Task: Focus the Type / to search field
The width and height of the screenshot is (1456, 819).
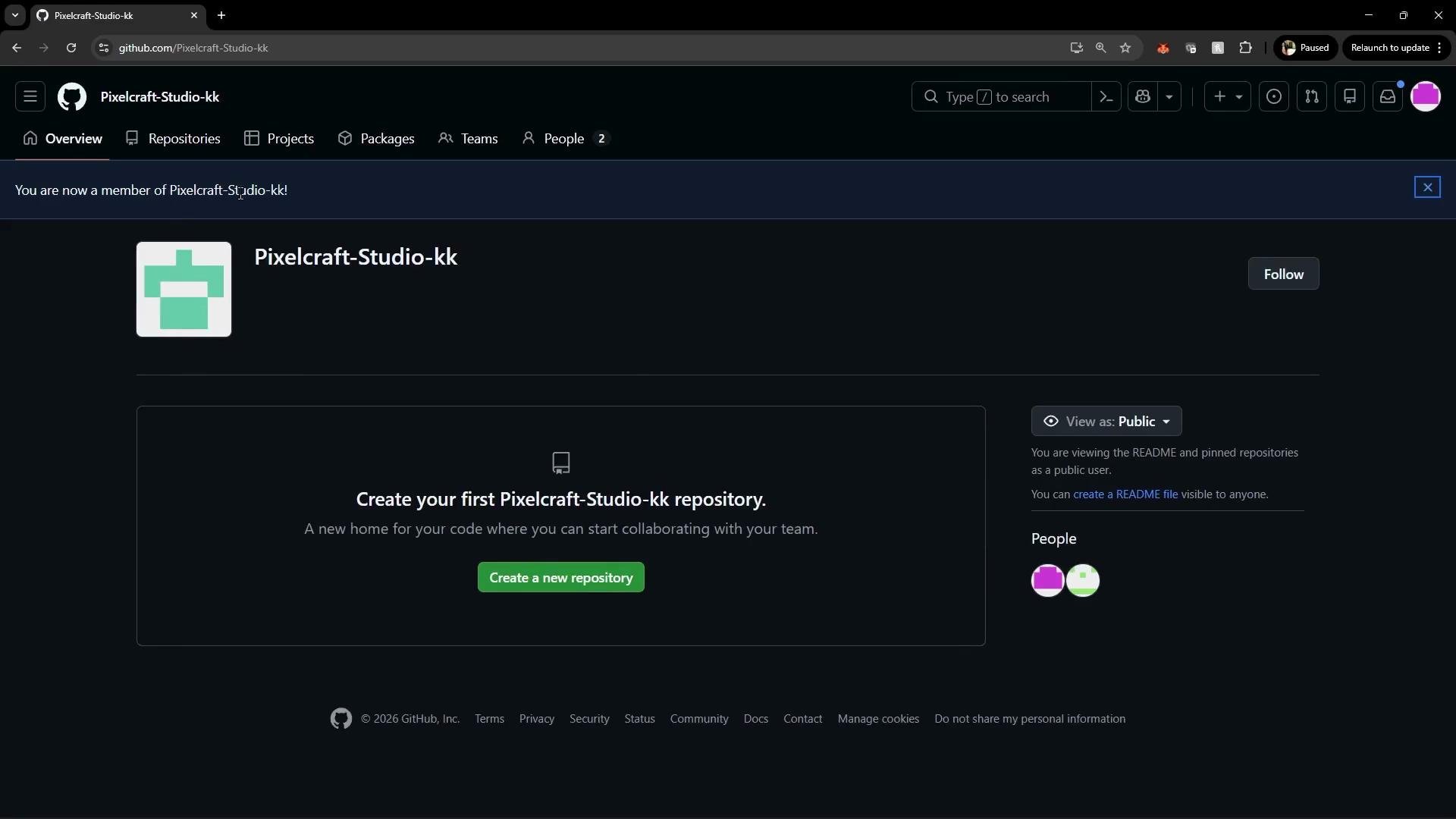Action: [1001, 96]
